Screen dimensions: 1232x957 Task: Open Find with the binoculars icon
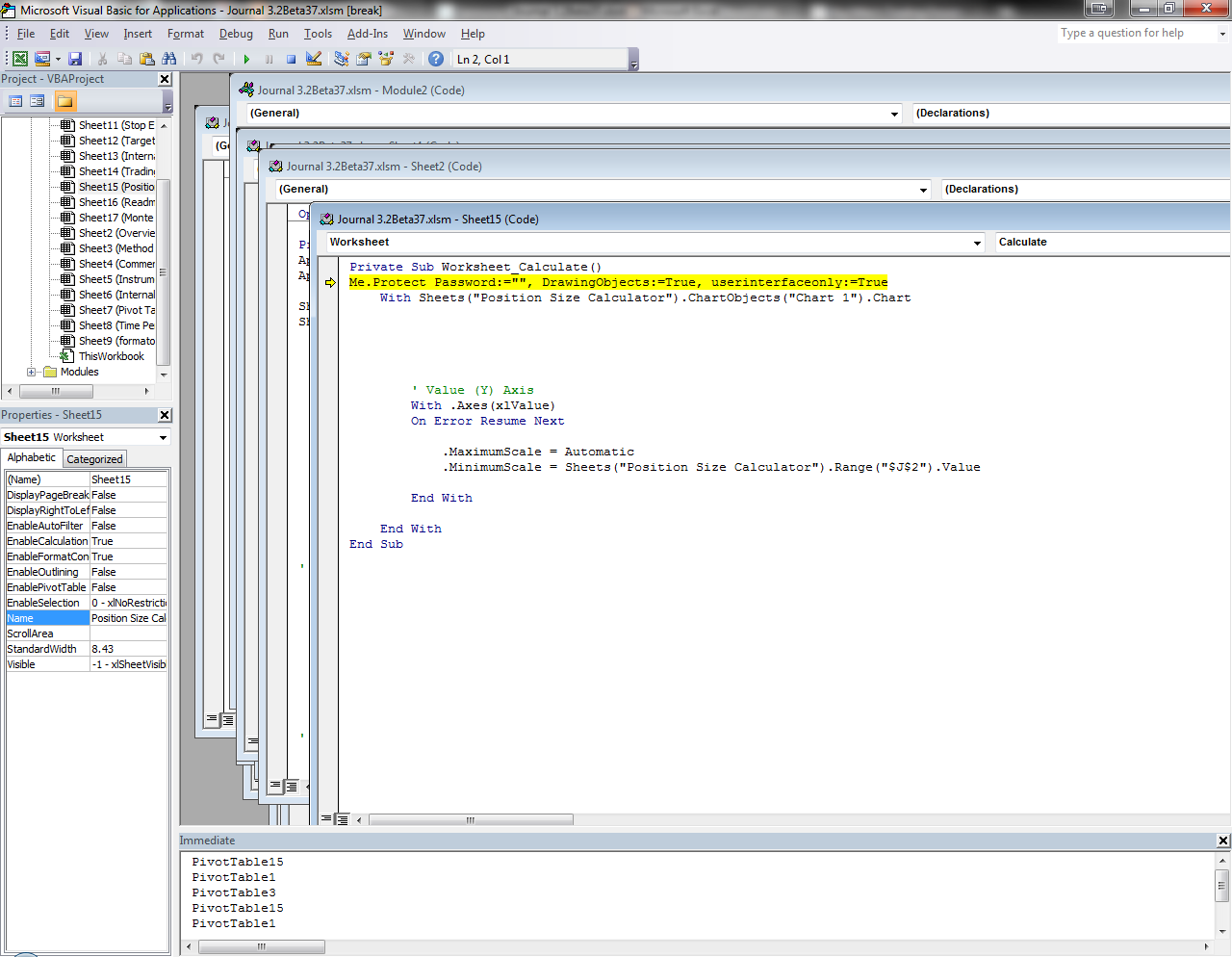[168, 59]
